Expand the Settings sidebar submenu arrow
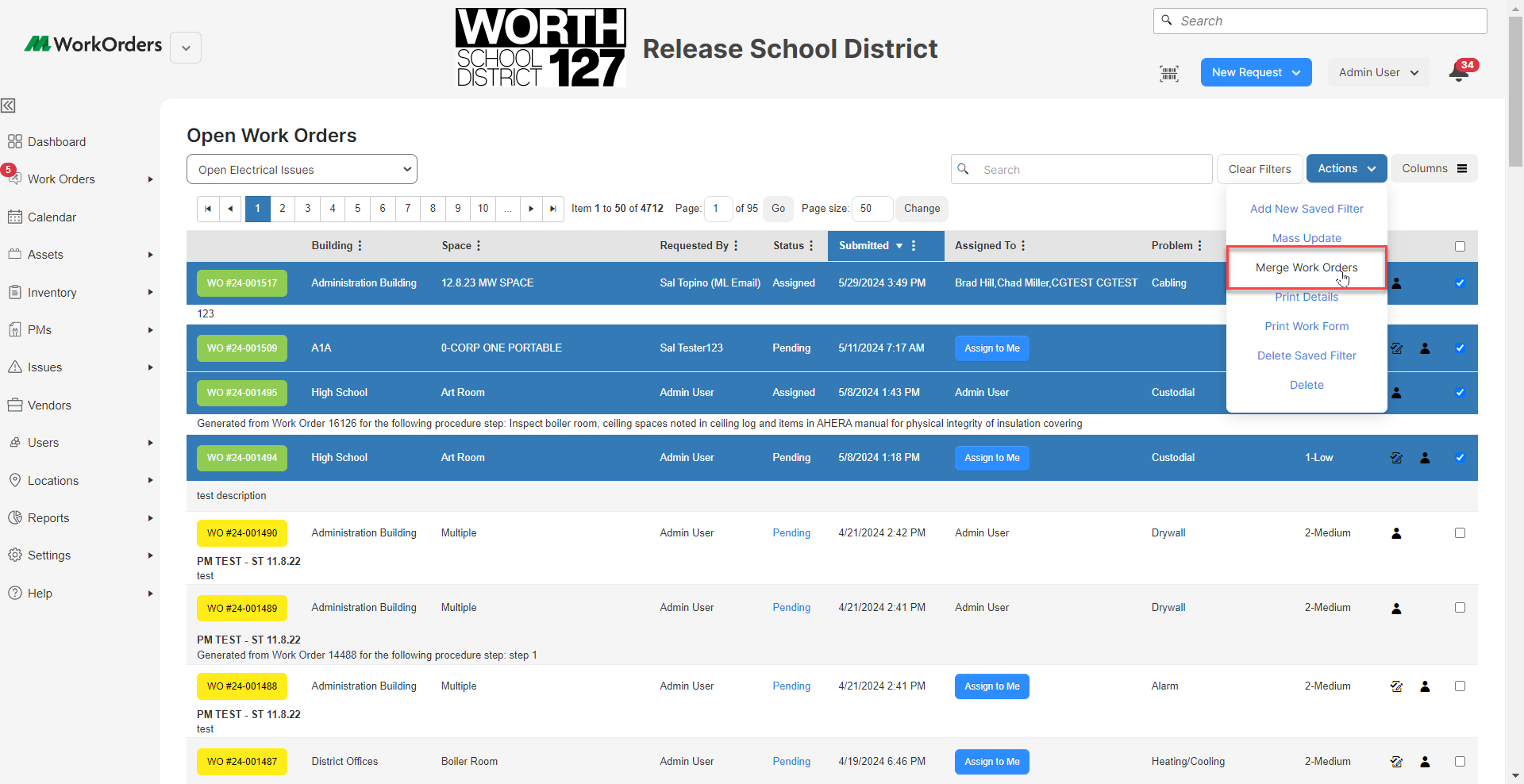Screen dimensions: 1524x784 click(150, 555)
